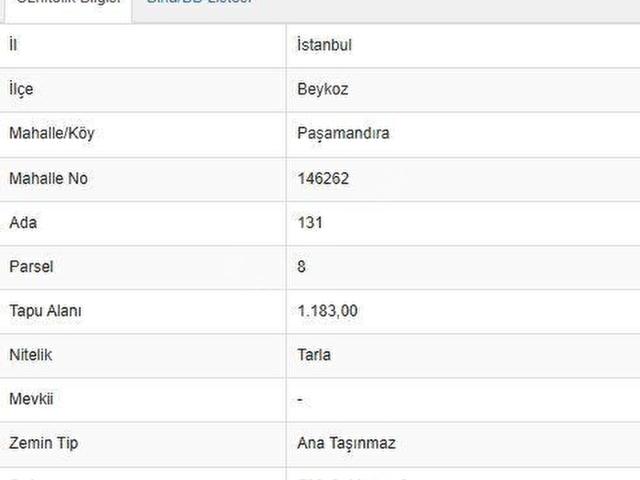Select the Ana Taşınmaz value
This screenshot has height=480, width=640.
click(346, 443)
